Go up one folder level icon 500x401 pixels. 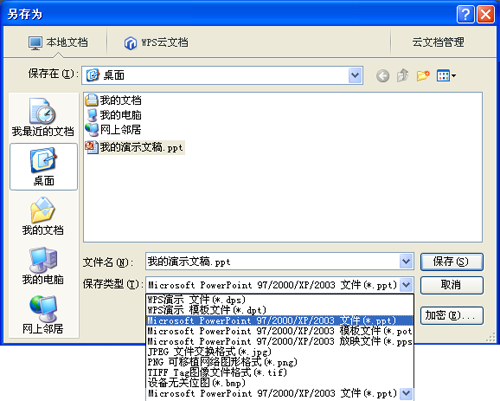click(x=403, y=75)
